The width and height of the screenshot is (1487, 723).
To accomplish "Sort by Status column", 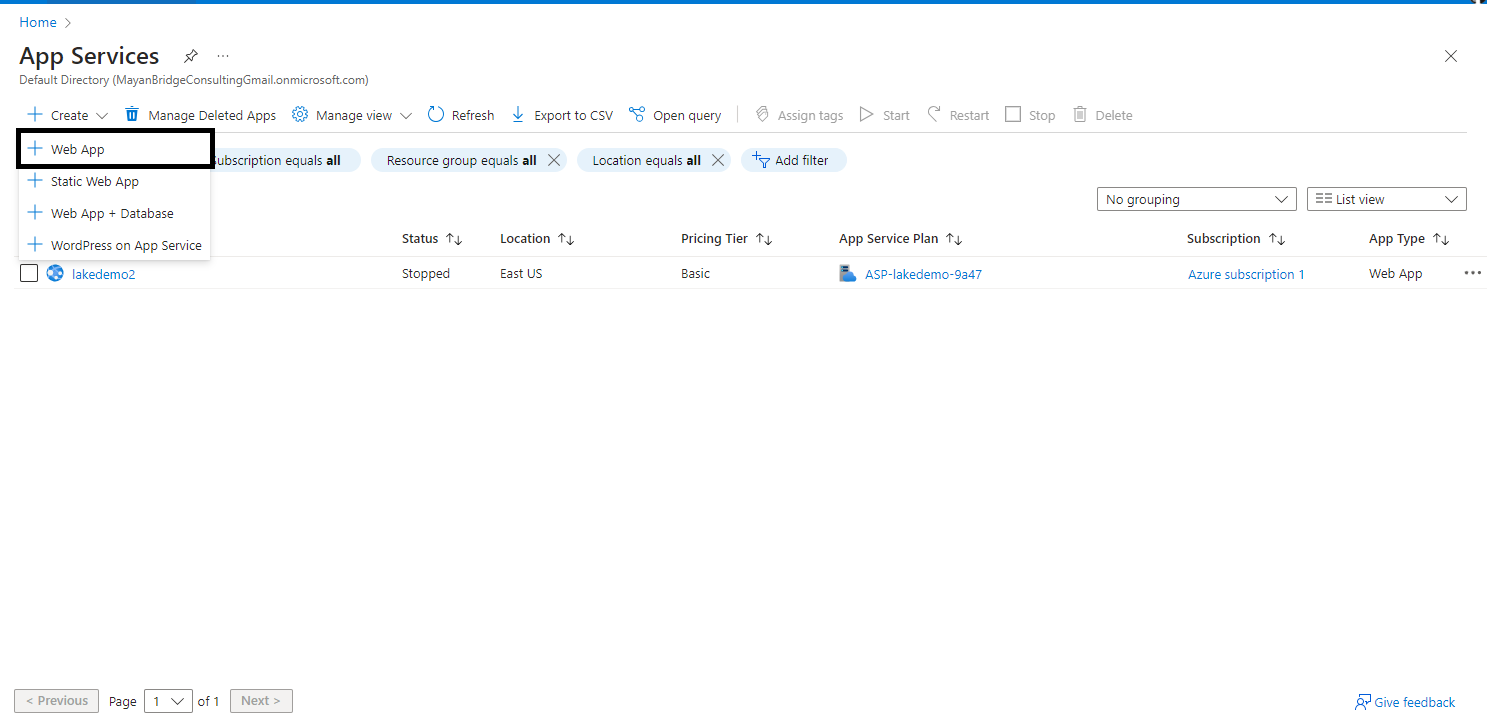I will pyautogui.click(x=432, y=239).
